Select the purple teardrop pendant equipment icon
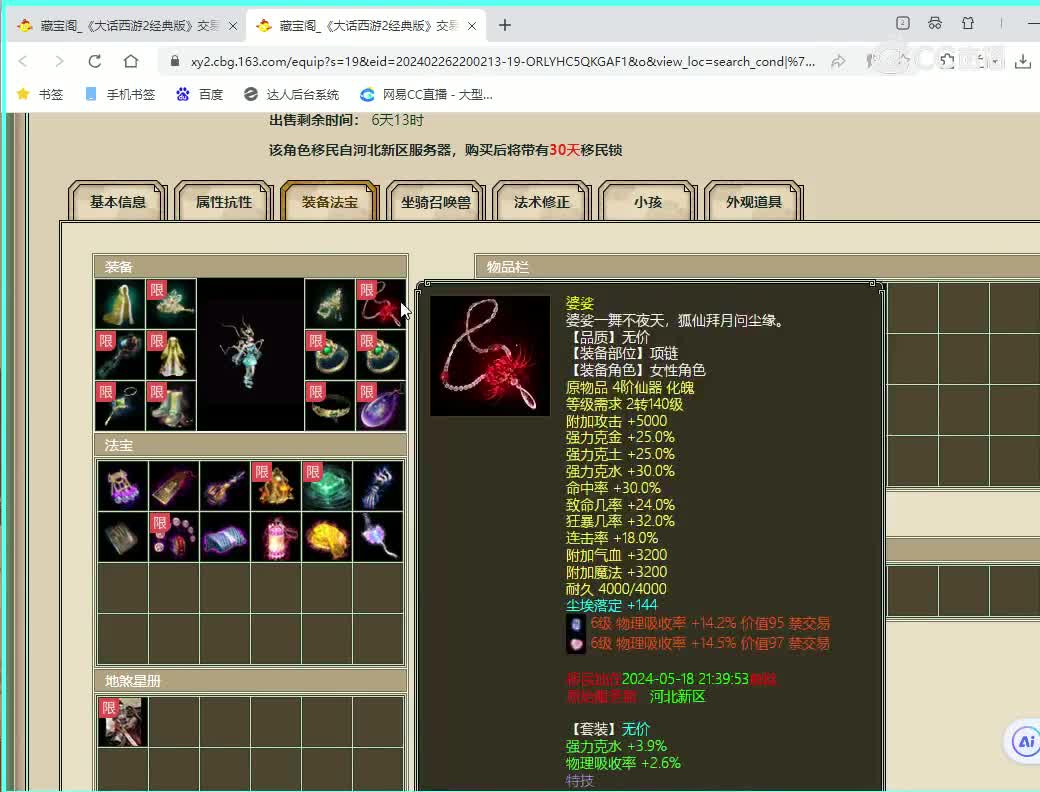1040x792 pixels. 381,406
